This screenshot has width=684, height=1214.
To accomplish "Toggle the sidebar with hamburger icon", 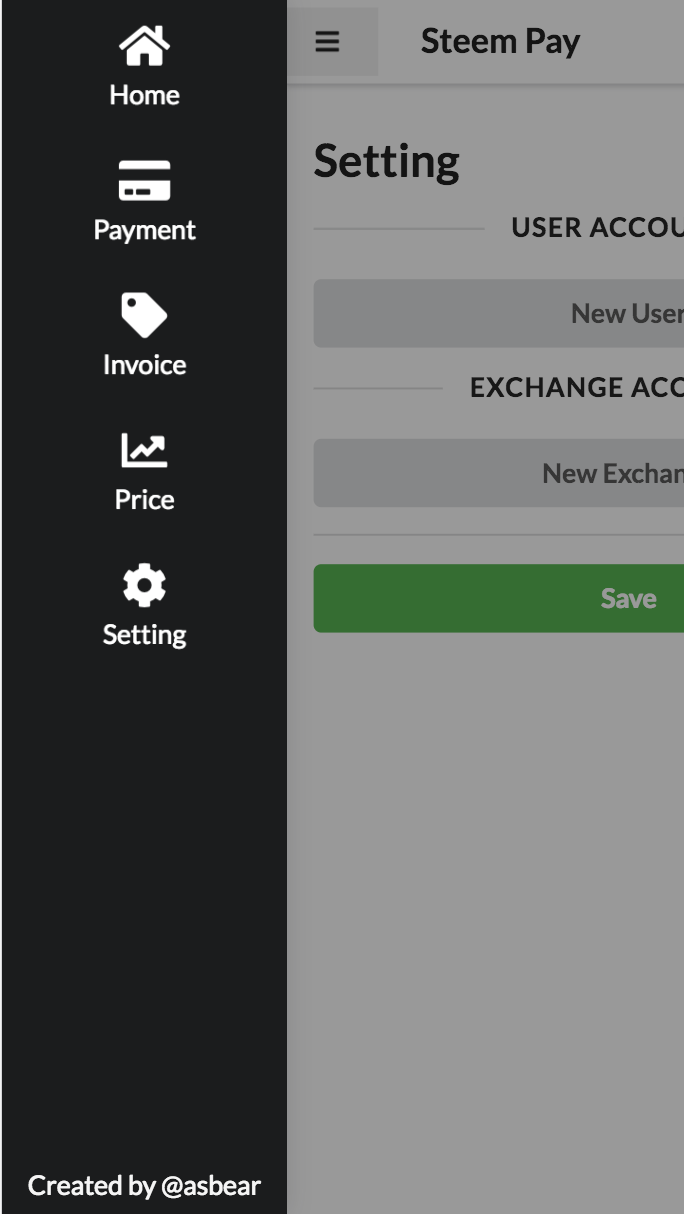I will [327, 42].
